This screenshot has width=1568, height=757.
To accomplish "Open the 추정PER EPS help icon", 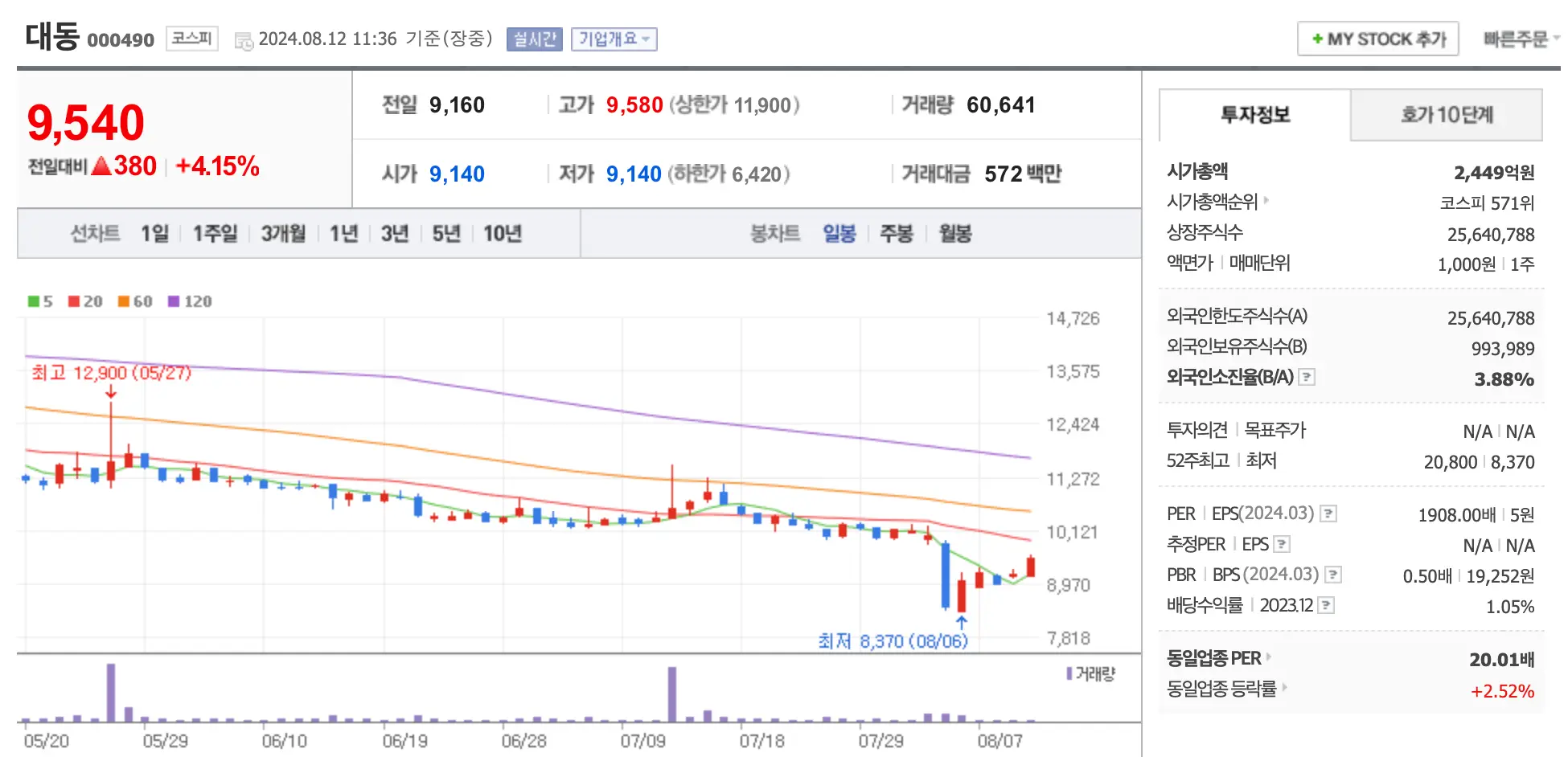I will tap(1282, 544).
